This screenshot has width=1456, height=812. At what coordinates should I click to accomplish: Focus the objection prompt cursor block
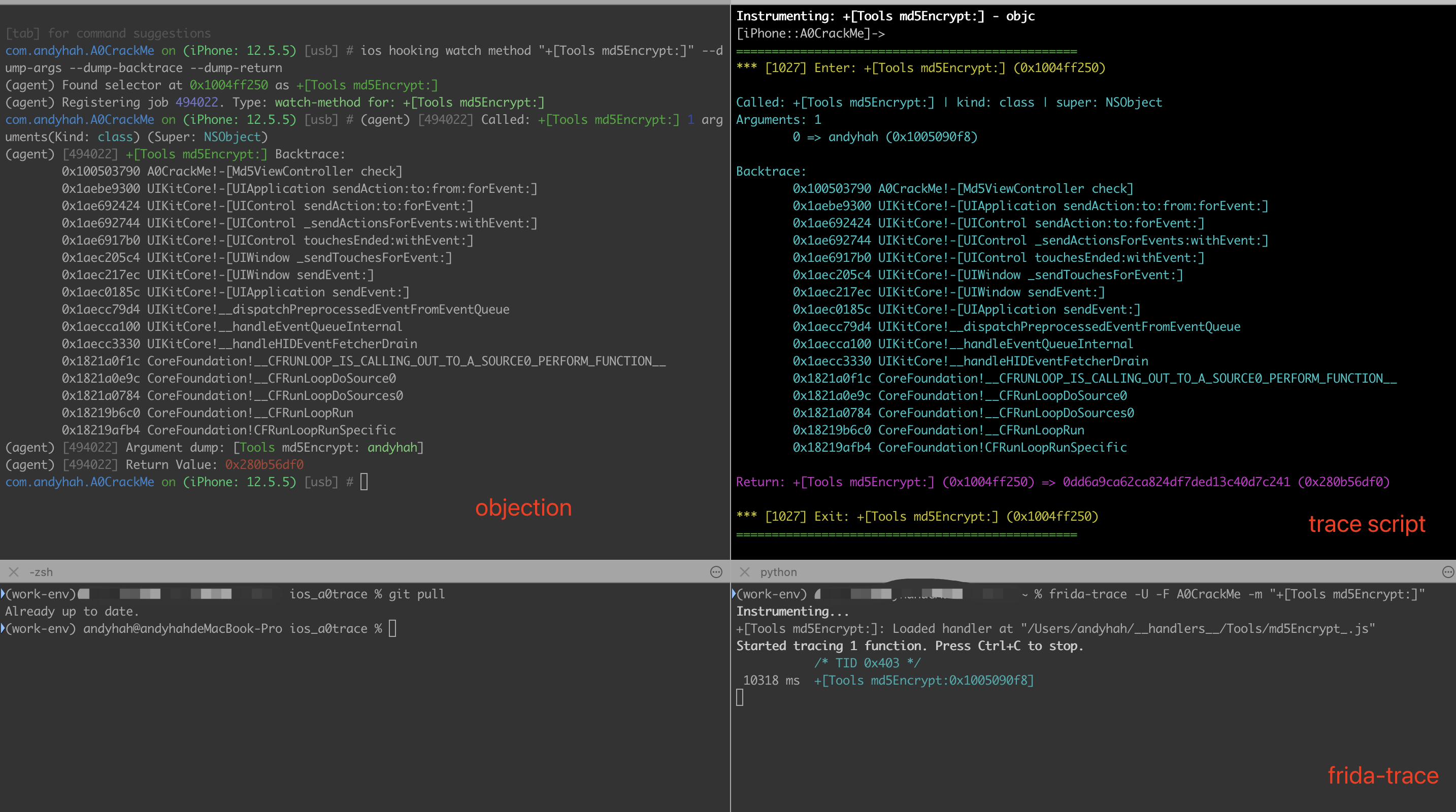pos(364,482)
